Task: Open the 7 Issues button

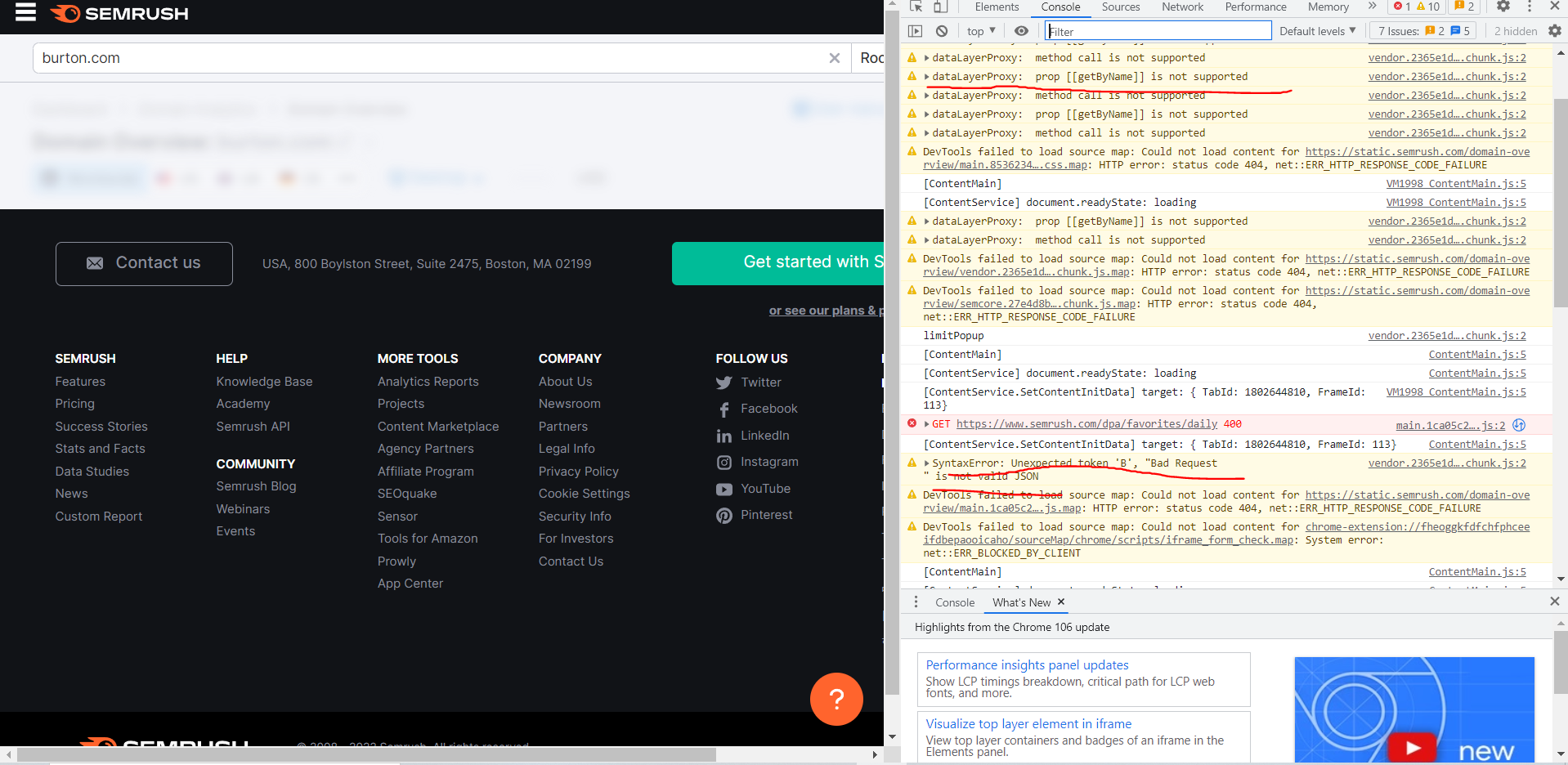Action: (x=1424, y=31)
